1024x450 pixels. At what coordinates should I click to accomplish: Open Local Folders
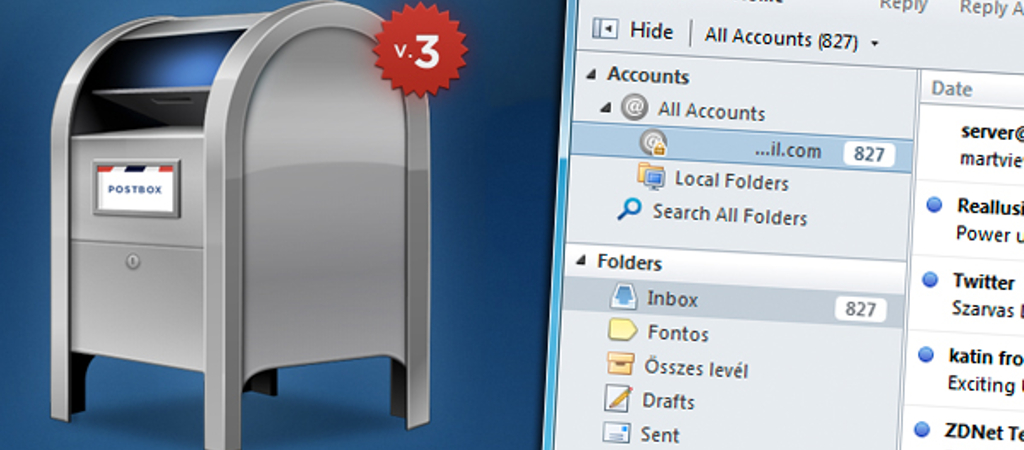click(731, 180)
